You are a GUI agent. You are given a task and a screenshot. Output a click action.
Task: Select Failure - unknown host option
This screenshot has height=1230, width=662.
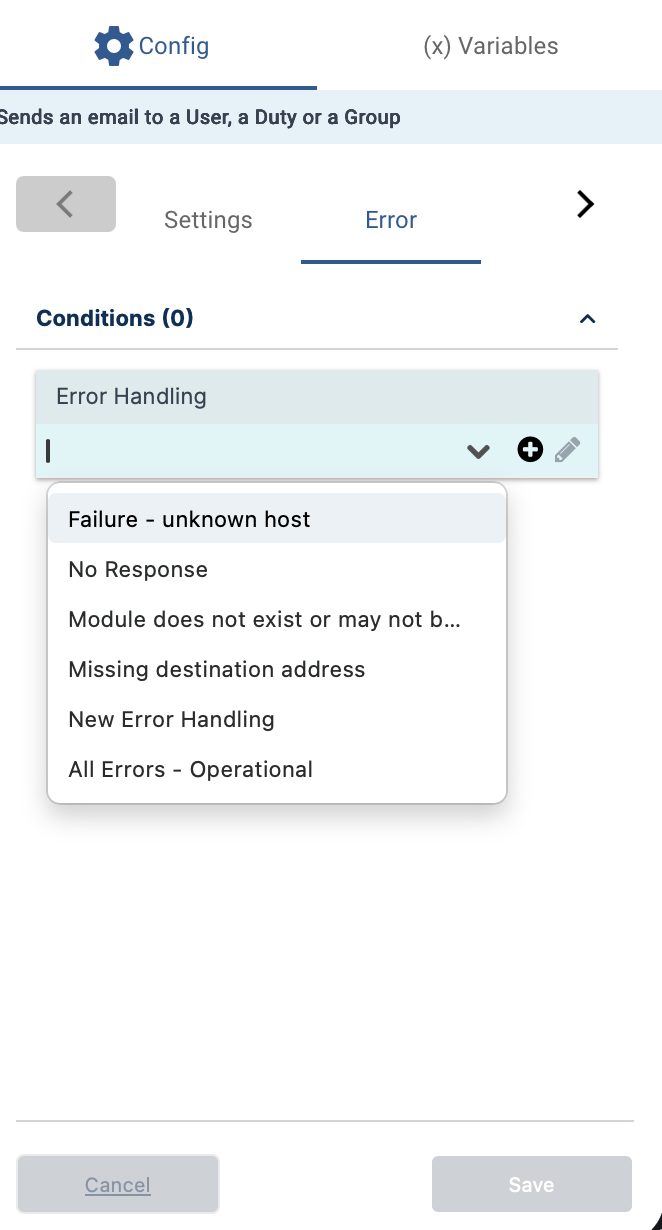[189, 519]
